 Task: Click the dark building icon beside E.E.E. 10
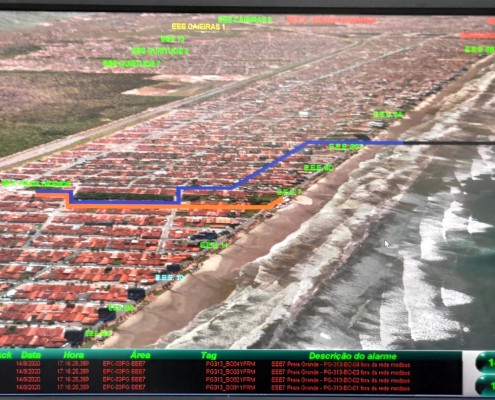(x=173, y=268)
